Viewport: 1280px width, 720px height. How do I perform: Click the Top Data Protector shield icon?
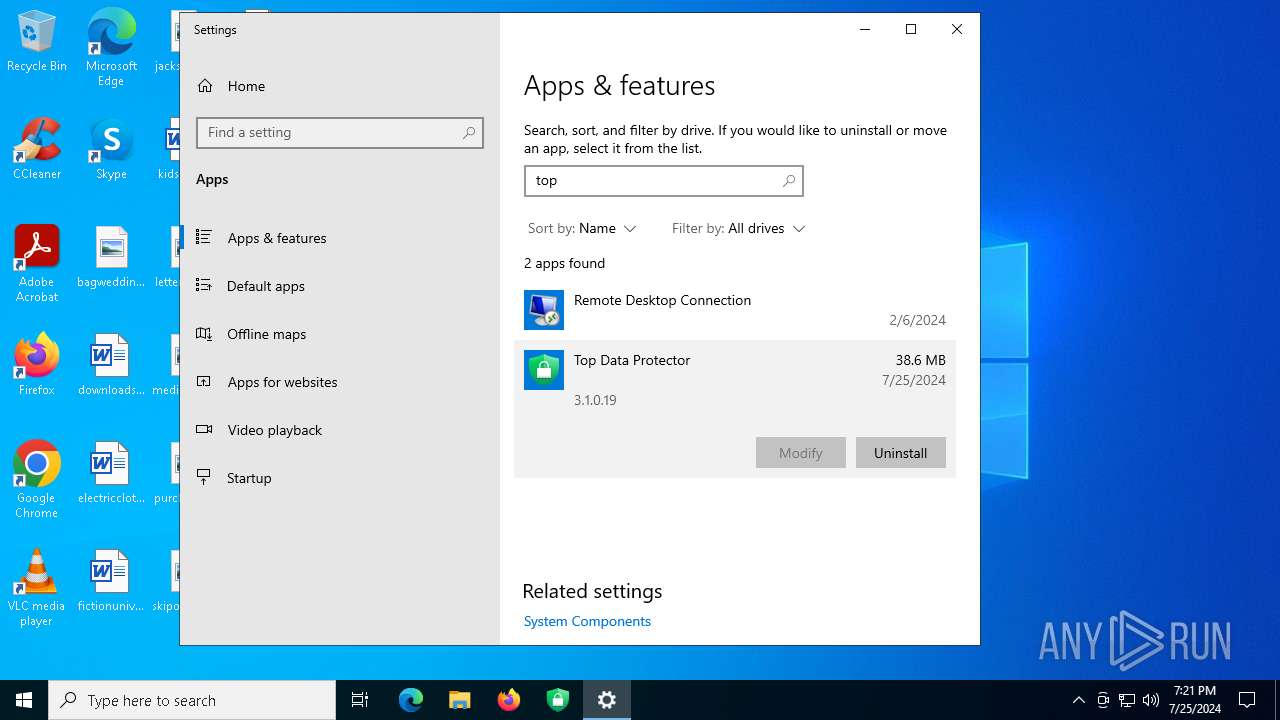click(x=544, y=370)
